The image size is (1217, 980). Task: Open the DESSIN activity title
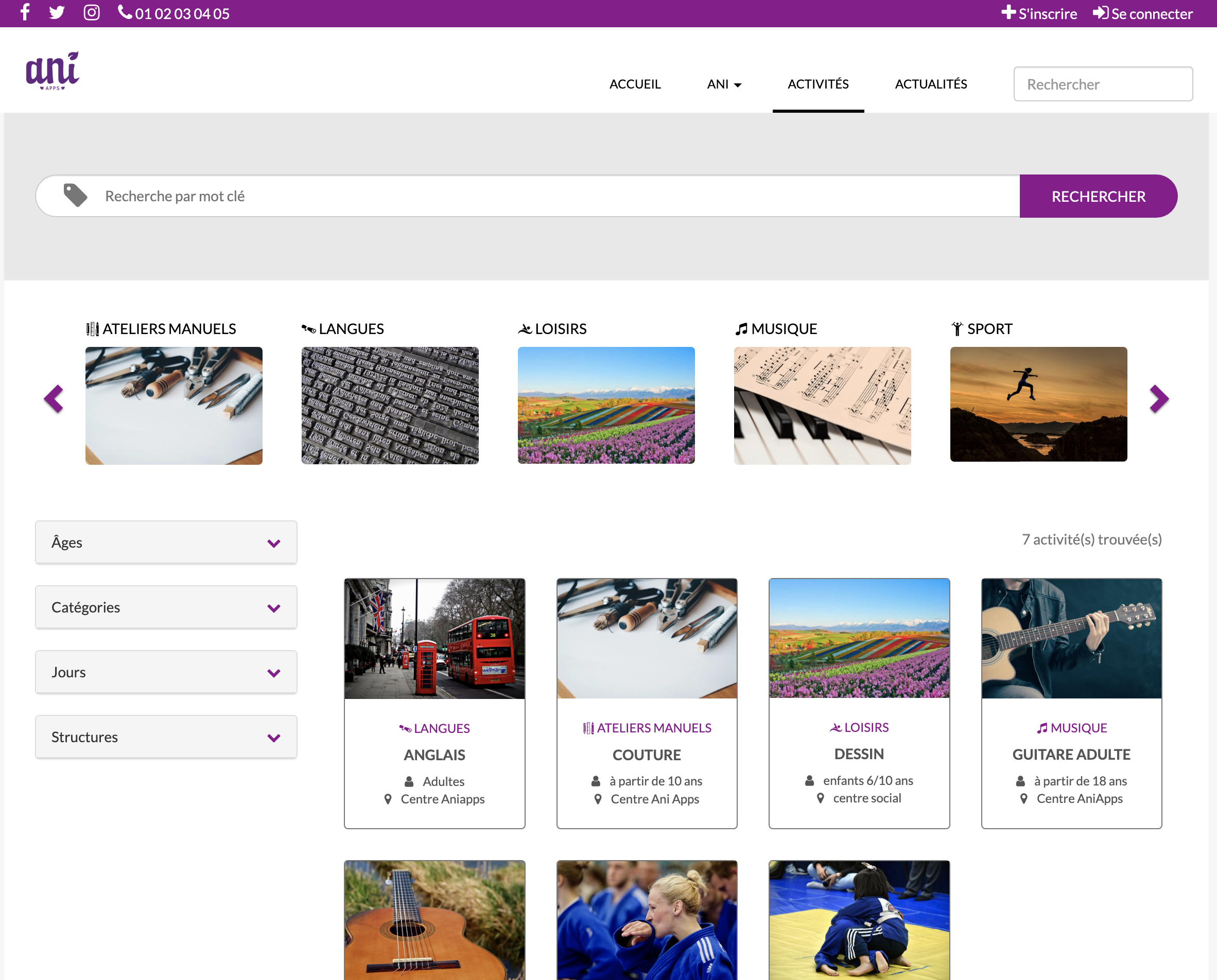click(x=859, y=754)
